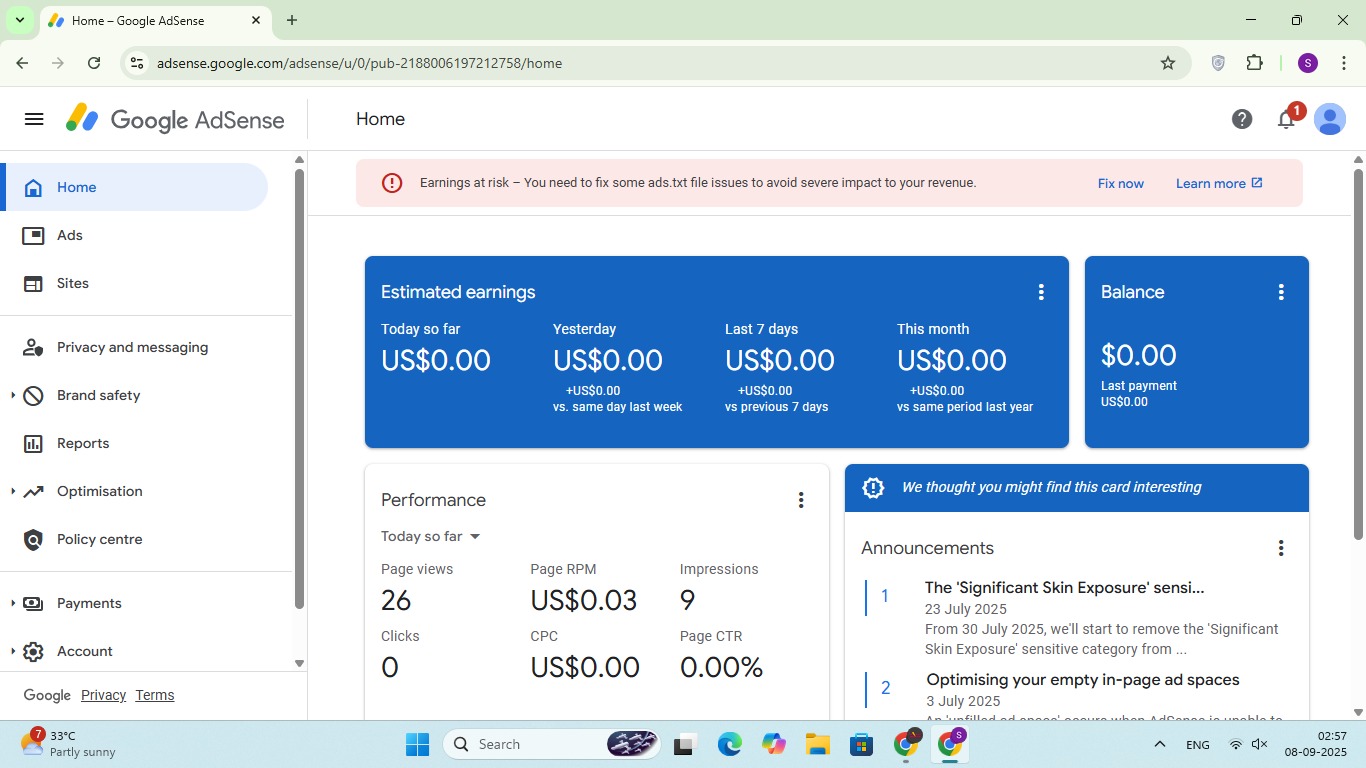Open the Windows Start menu

pyautogui.click(x=418, y=744)
